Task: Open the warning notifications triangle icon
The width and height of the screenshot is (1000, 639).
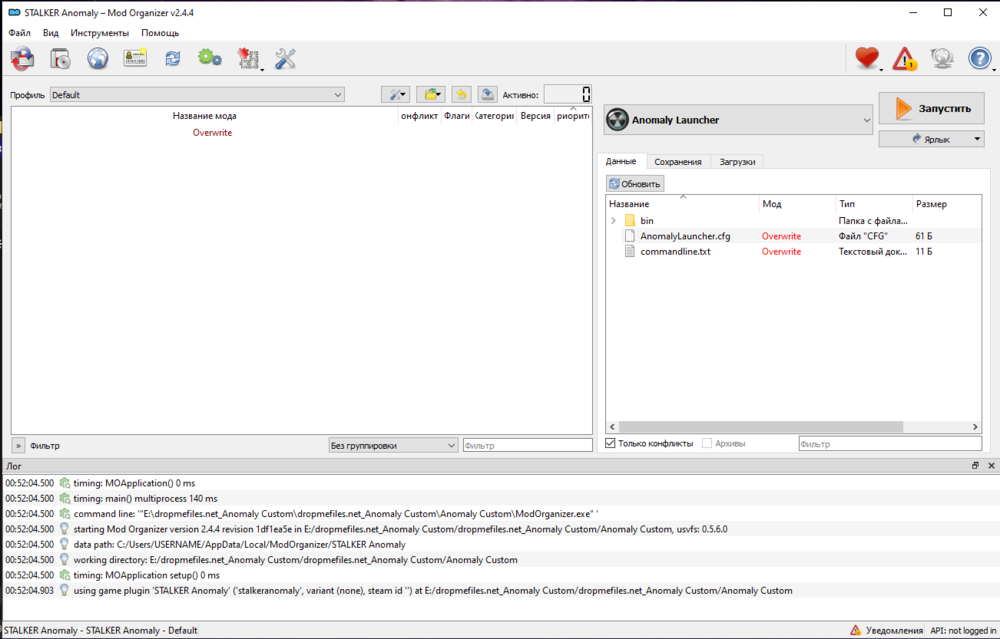Action: coord(904,59)
